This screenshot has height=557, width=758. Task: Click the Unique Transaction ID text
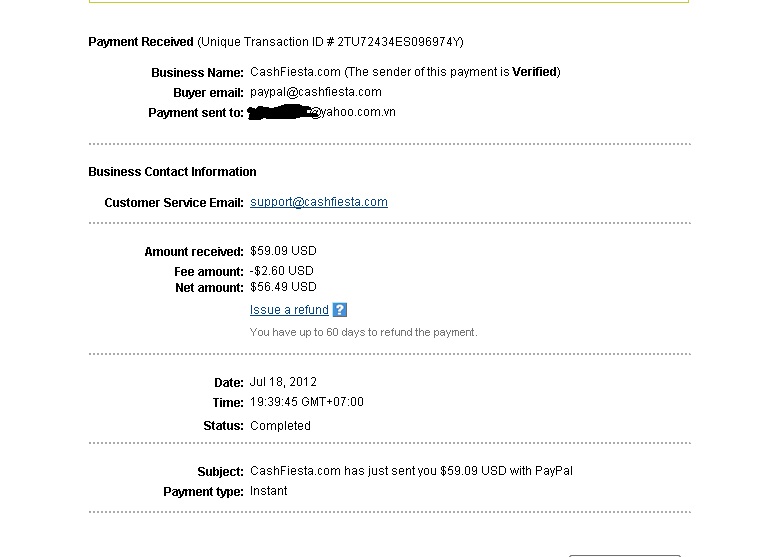(330, 42)
